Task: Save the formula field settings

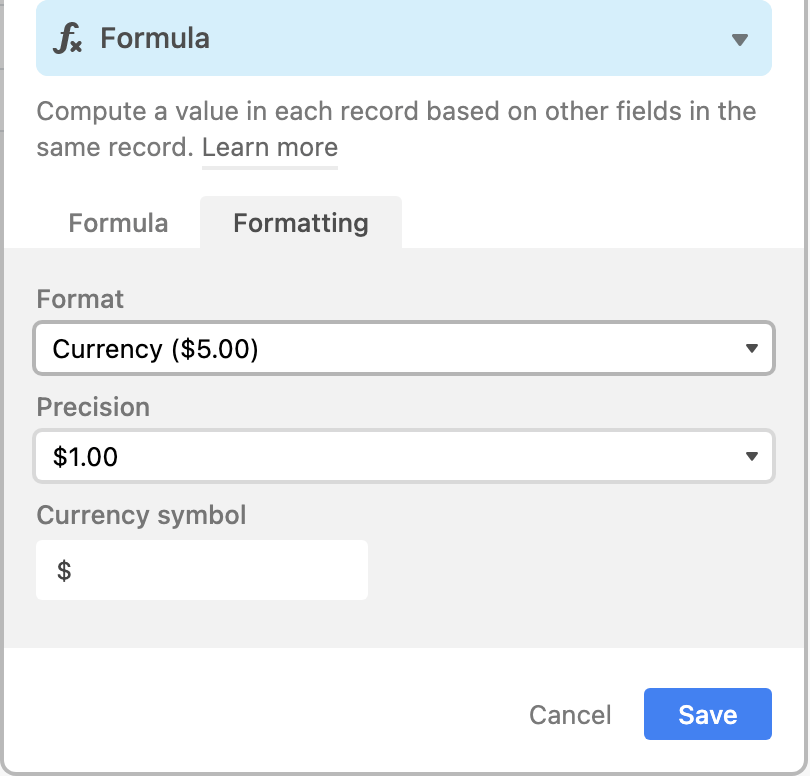Action: [x=708, y=714]
